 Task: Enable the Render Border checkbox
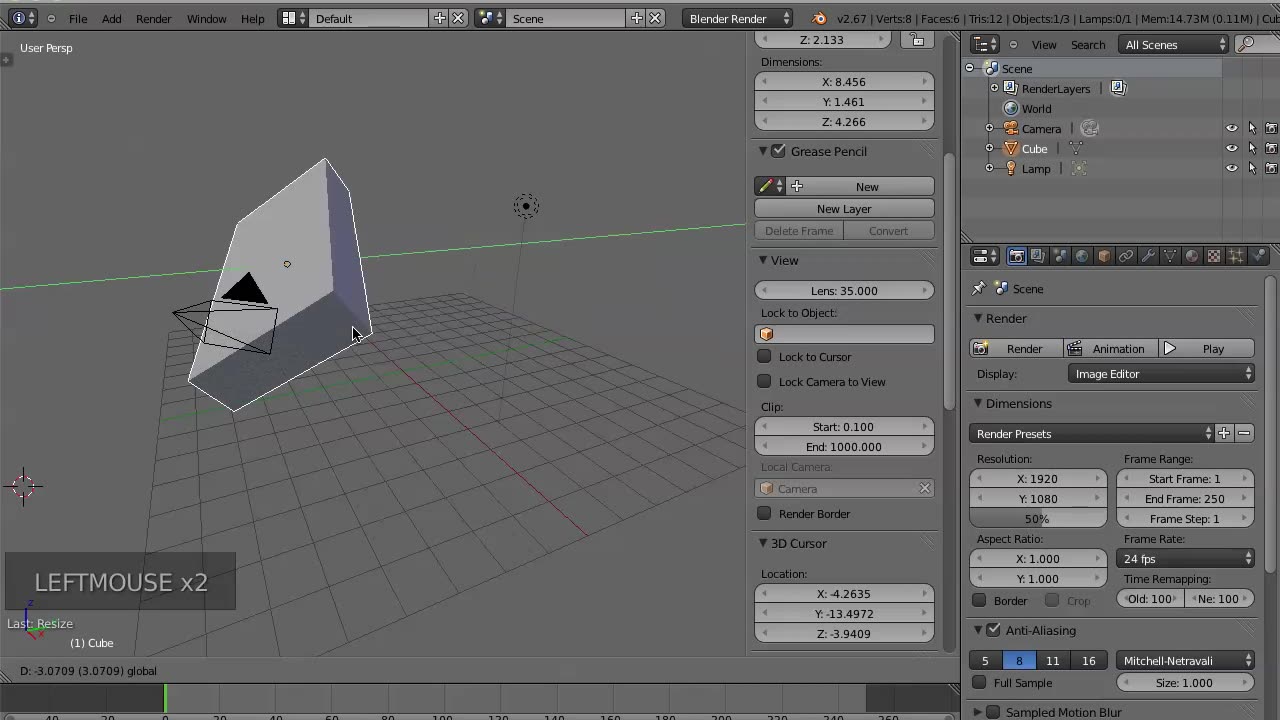[765, 513]
